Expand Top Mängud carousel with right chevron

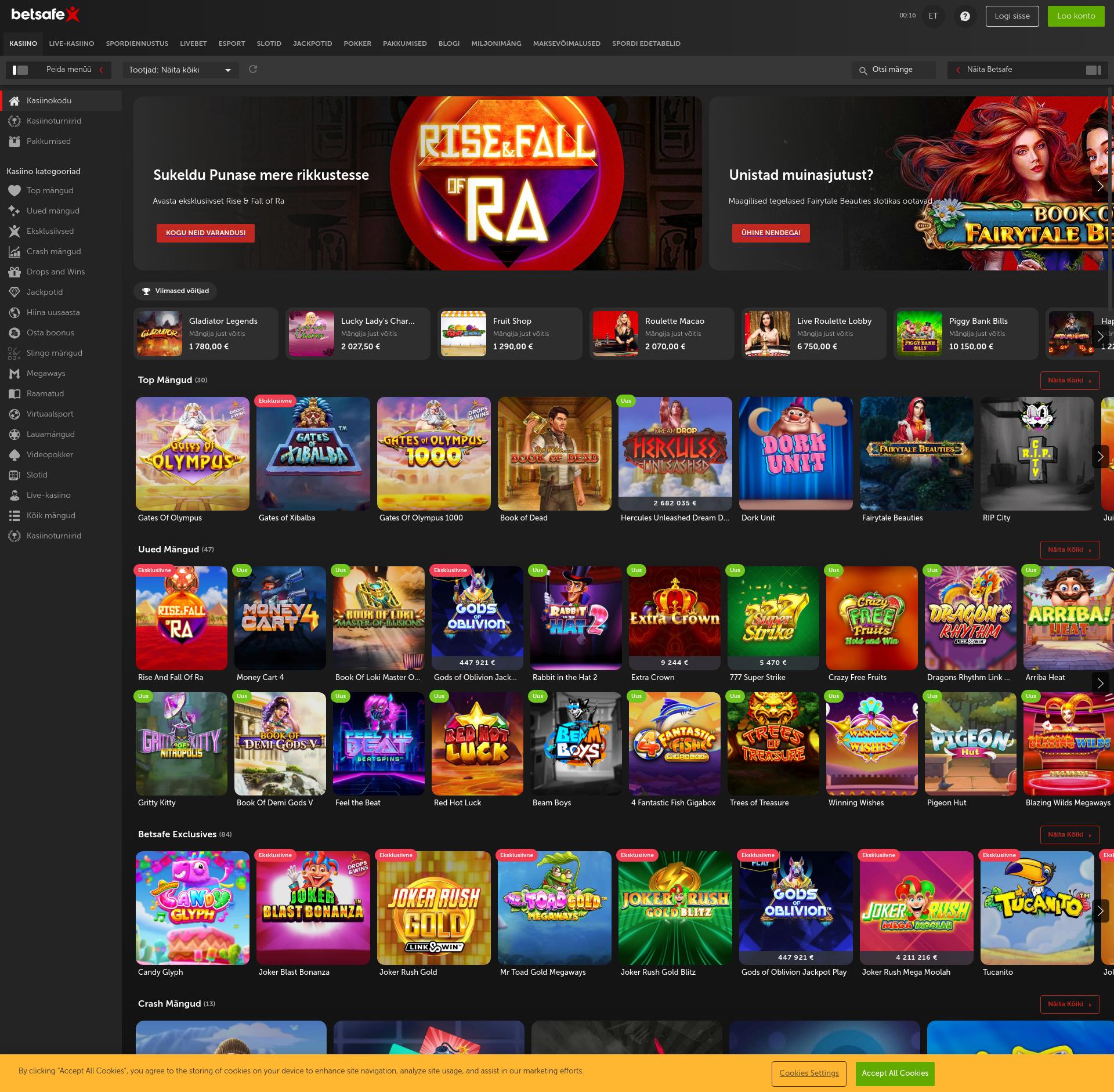[1100, 457]
